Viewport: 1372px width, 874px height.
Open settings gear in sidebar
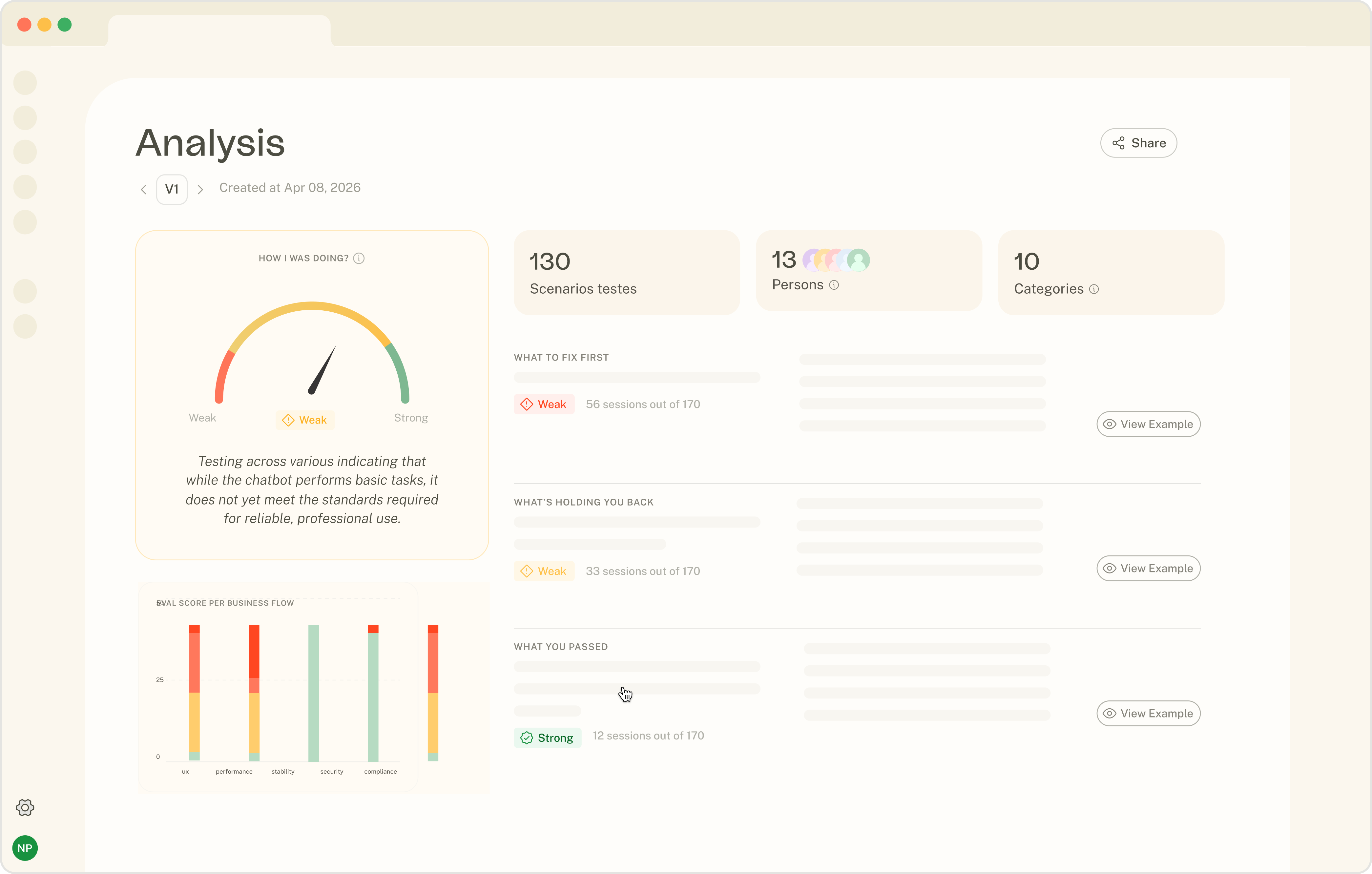[25, 807]
